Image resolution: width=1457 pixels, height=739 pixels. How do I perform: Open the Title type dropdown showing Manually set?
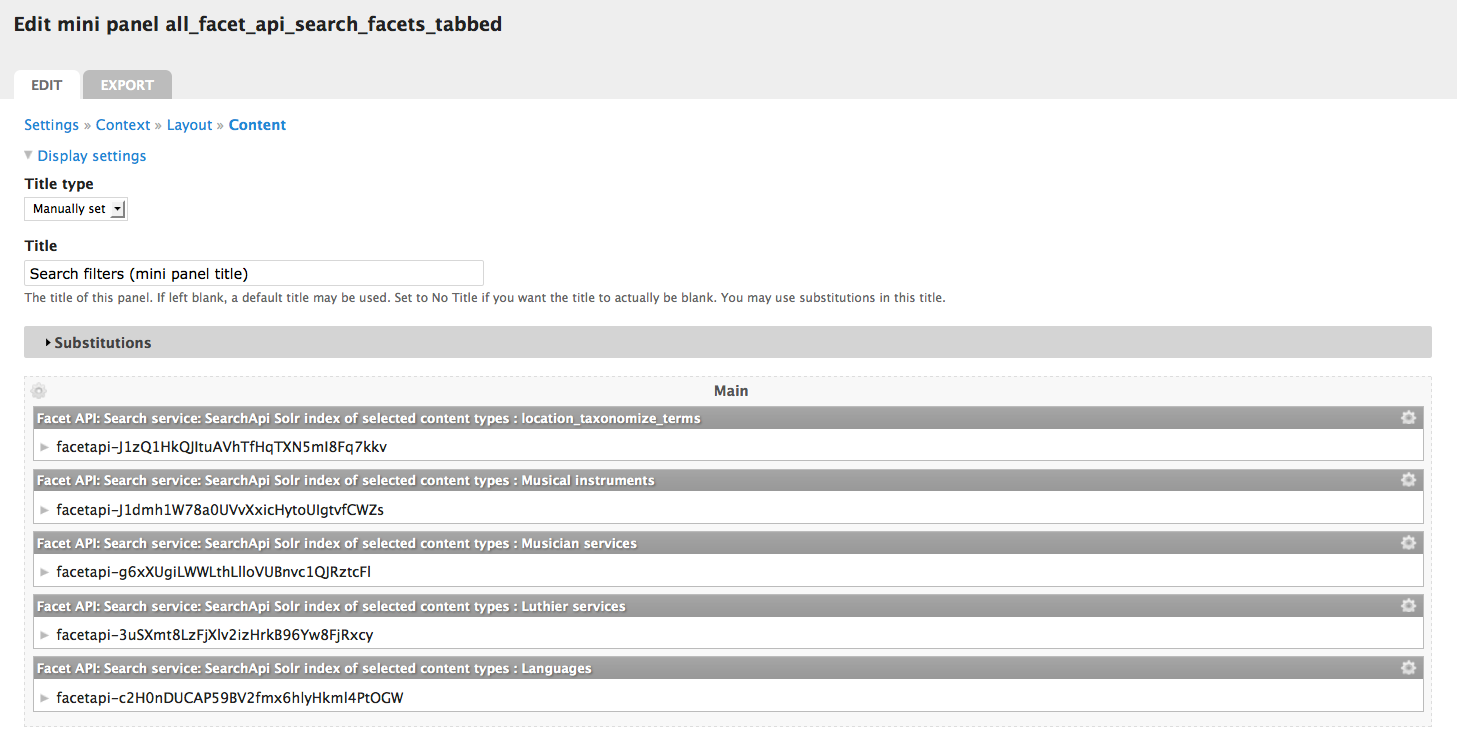75,208
